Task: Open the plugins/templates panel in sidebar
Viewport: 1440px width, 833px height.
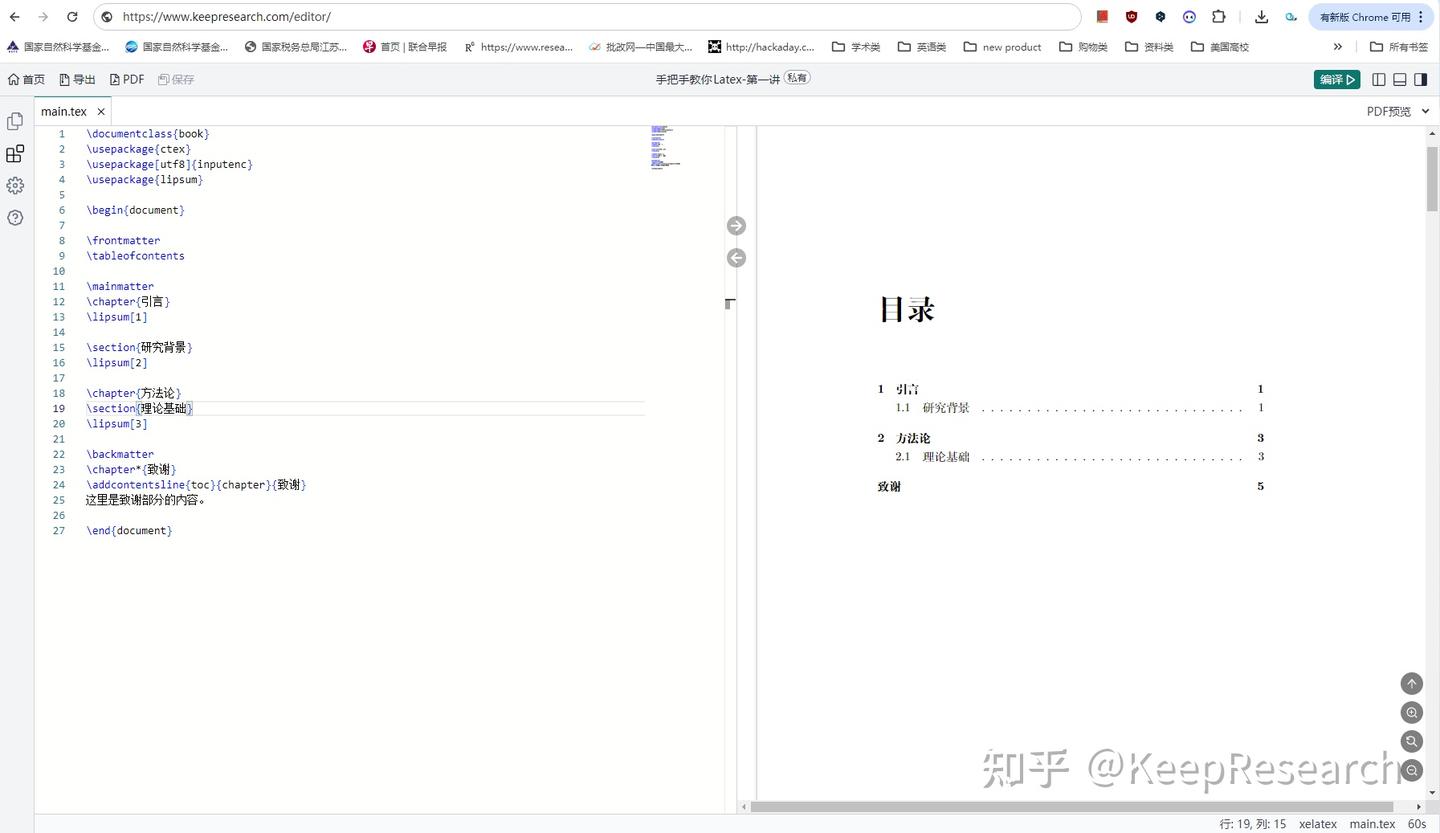Action: [15, 153]
